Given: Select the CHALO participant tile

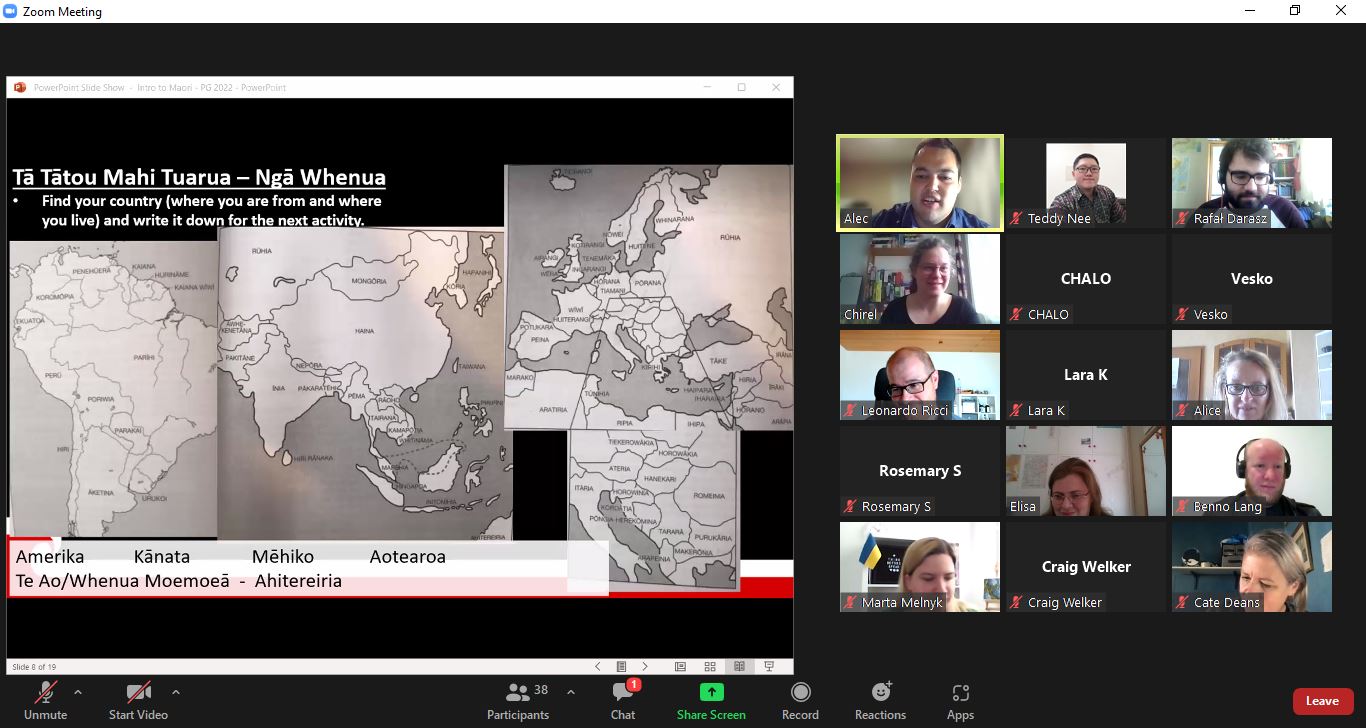Looking at the screenshot, I should point(1086,279).
